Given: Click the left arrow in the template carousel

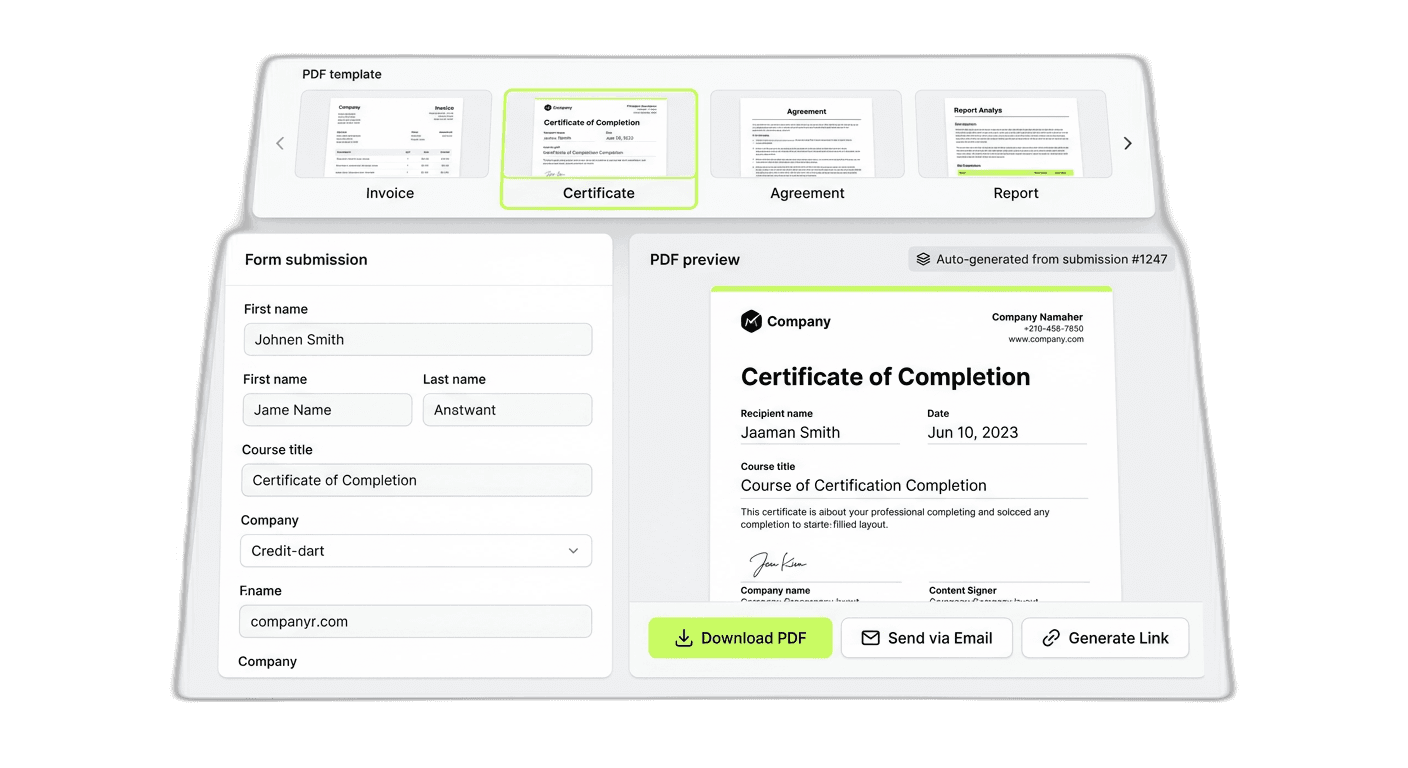Looking at the screenshot, I should (280, 143).
